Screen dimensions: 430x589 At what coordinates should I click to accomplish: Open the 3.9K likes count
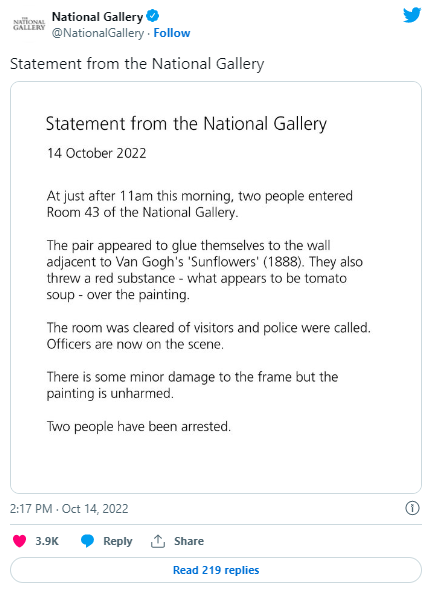coord(47,541)
